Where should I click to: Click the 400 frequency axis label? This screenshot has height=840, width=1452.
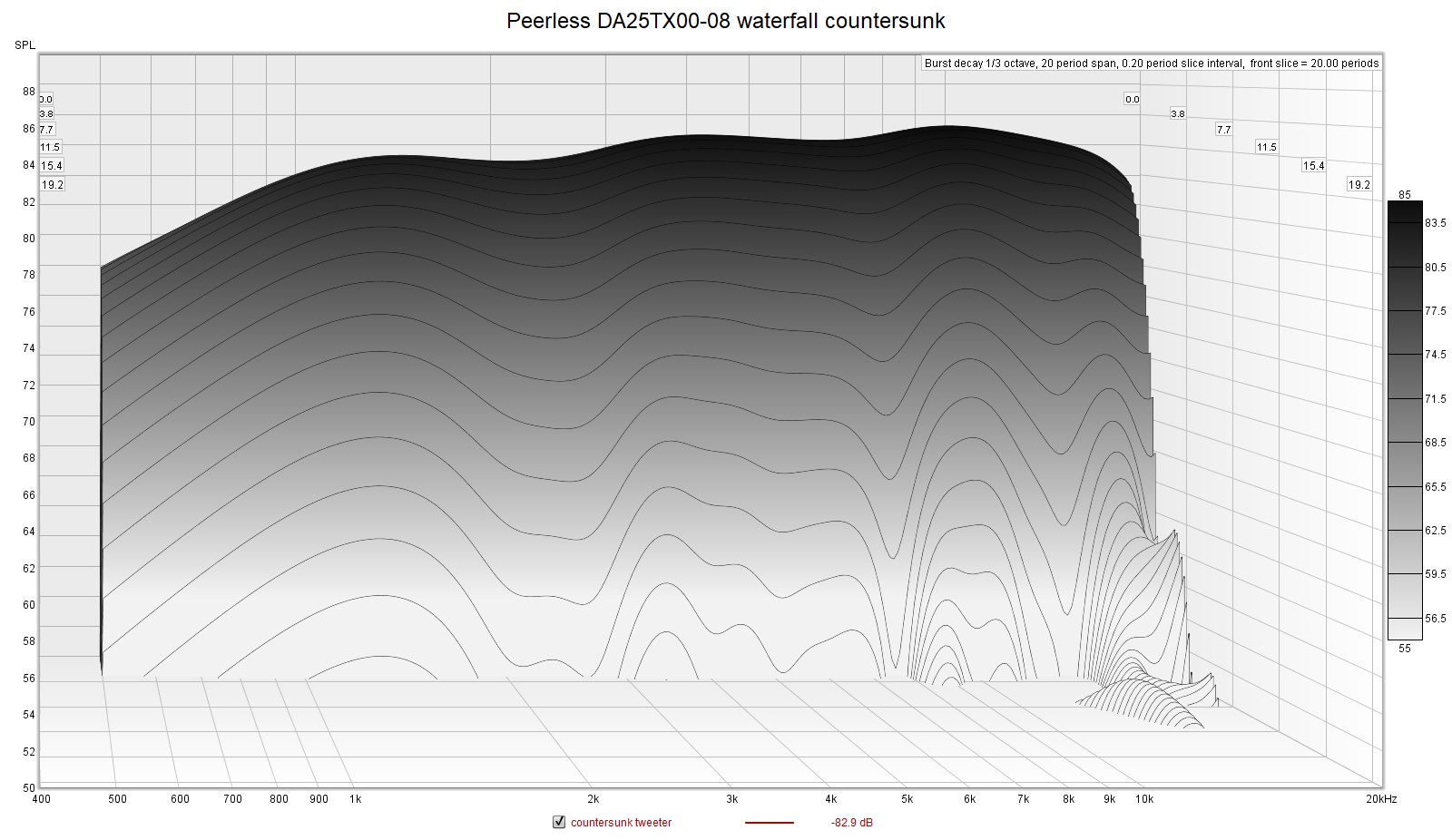coord(41,799)
